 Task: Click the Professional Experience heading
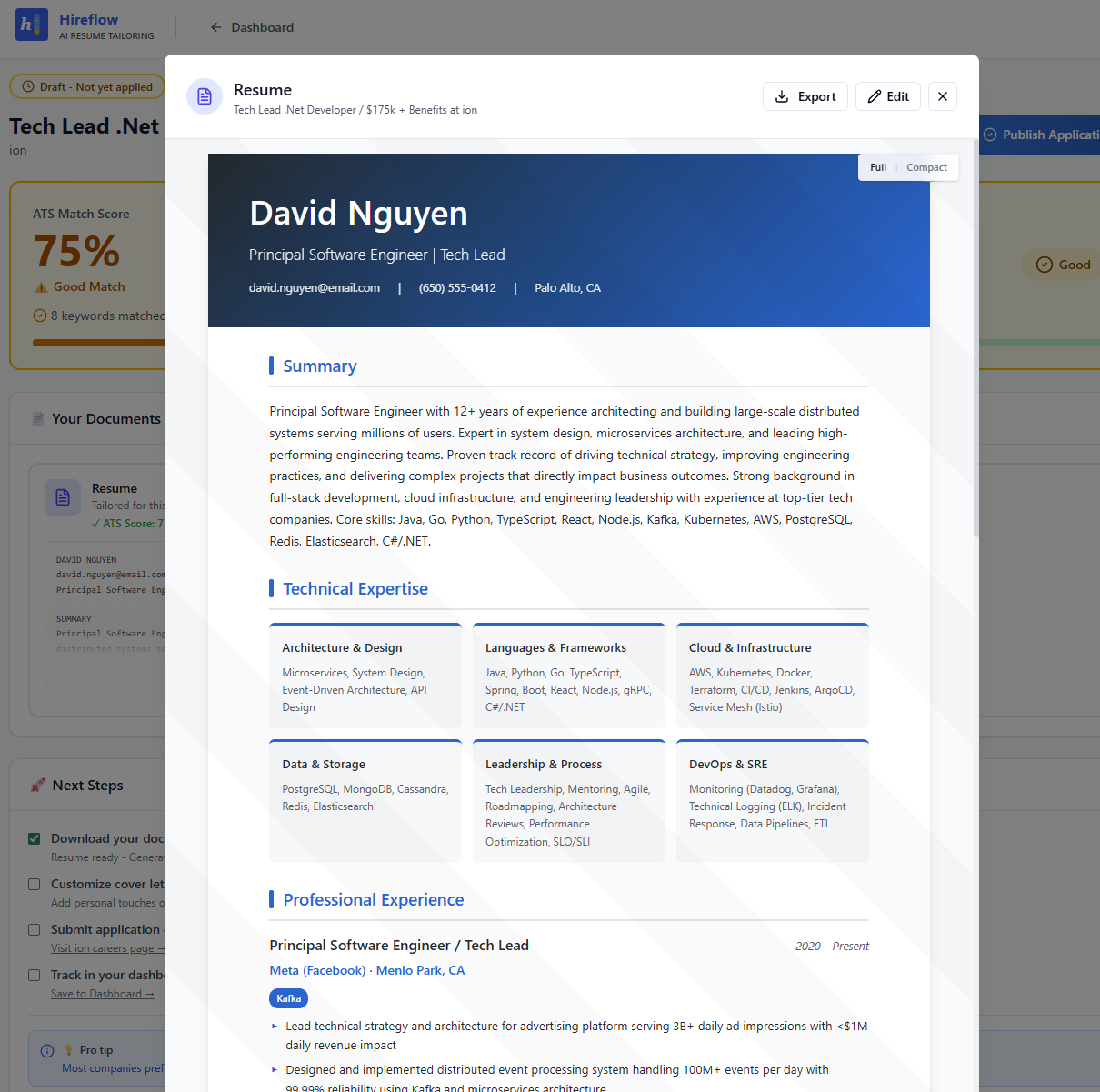point(374,899)
